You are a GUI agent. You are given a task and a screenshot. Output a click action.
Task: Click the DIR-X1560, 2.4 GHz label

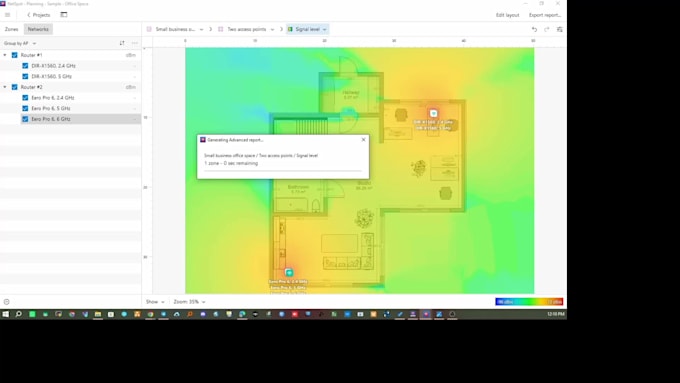pos(53,66)
